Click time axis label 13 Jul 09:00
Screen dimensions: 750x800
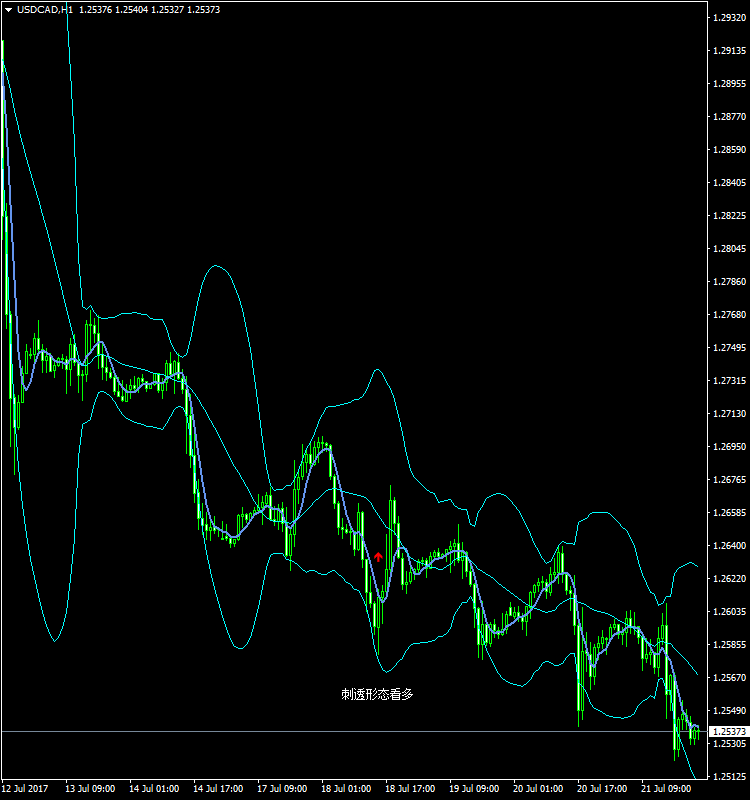(90, 789)
